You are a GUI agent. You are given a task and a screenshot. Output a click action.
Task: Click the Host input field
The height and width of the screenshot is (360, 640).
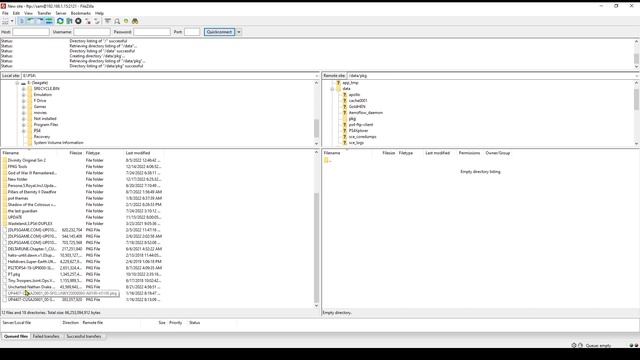[x=31, y=32]
